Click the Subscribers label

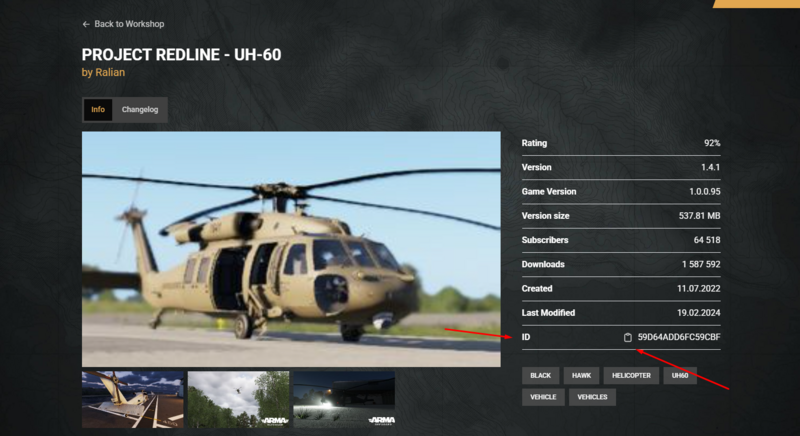click(x=545, y=240)
